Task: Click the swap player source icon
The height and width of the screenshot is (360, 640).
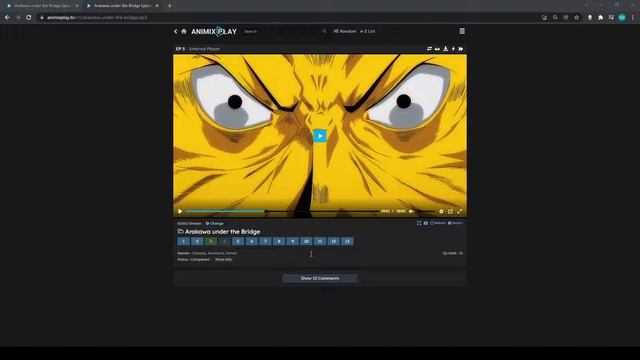Action: [x=429, y=49]
